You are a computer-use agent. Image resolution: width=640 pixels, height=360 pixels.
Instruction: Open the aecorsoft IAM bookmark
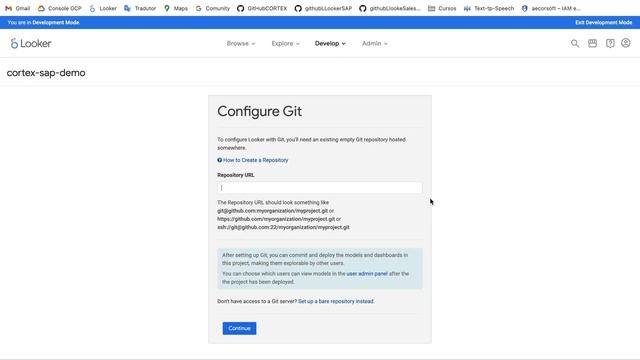(x=551, y=8)
